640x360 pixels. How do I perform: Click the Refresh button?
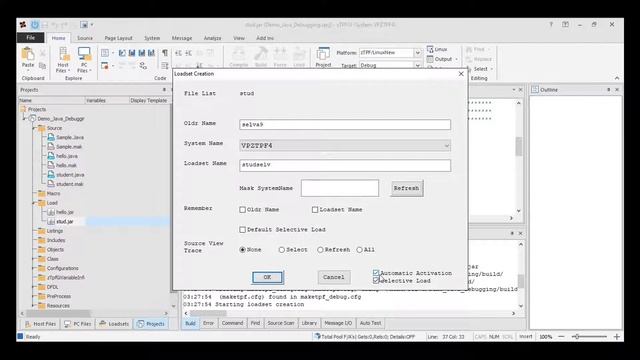406,188
